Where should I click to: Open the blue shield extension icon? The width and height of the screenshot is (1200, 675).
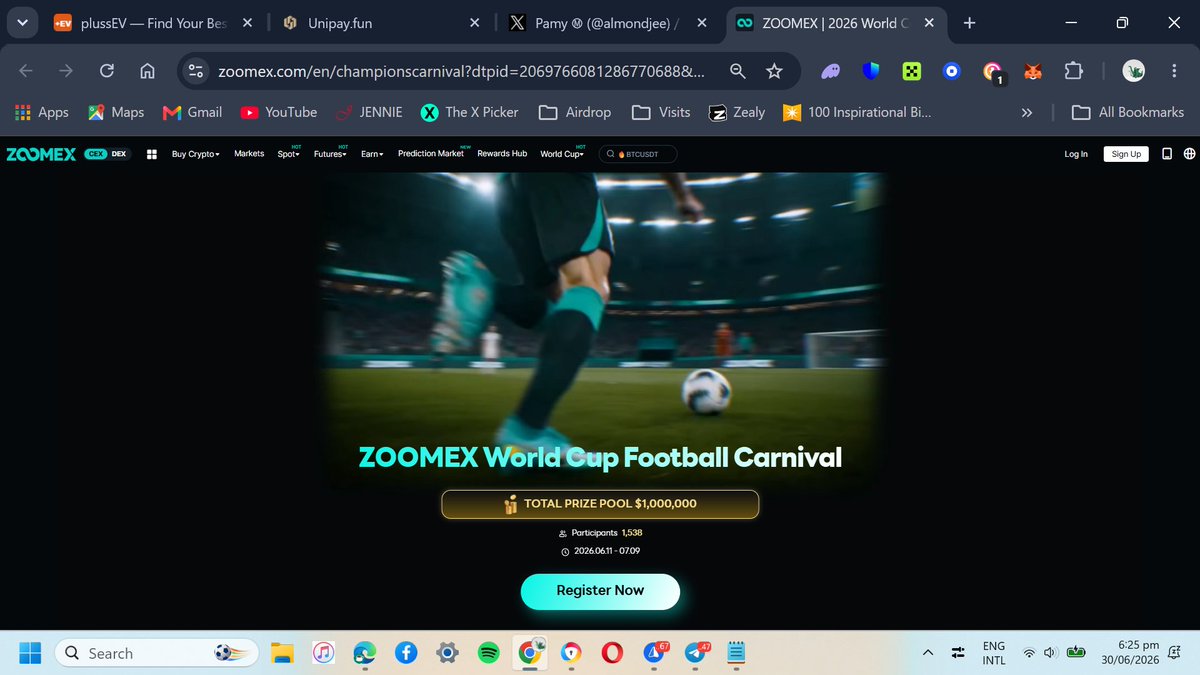871,71
